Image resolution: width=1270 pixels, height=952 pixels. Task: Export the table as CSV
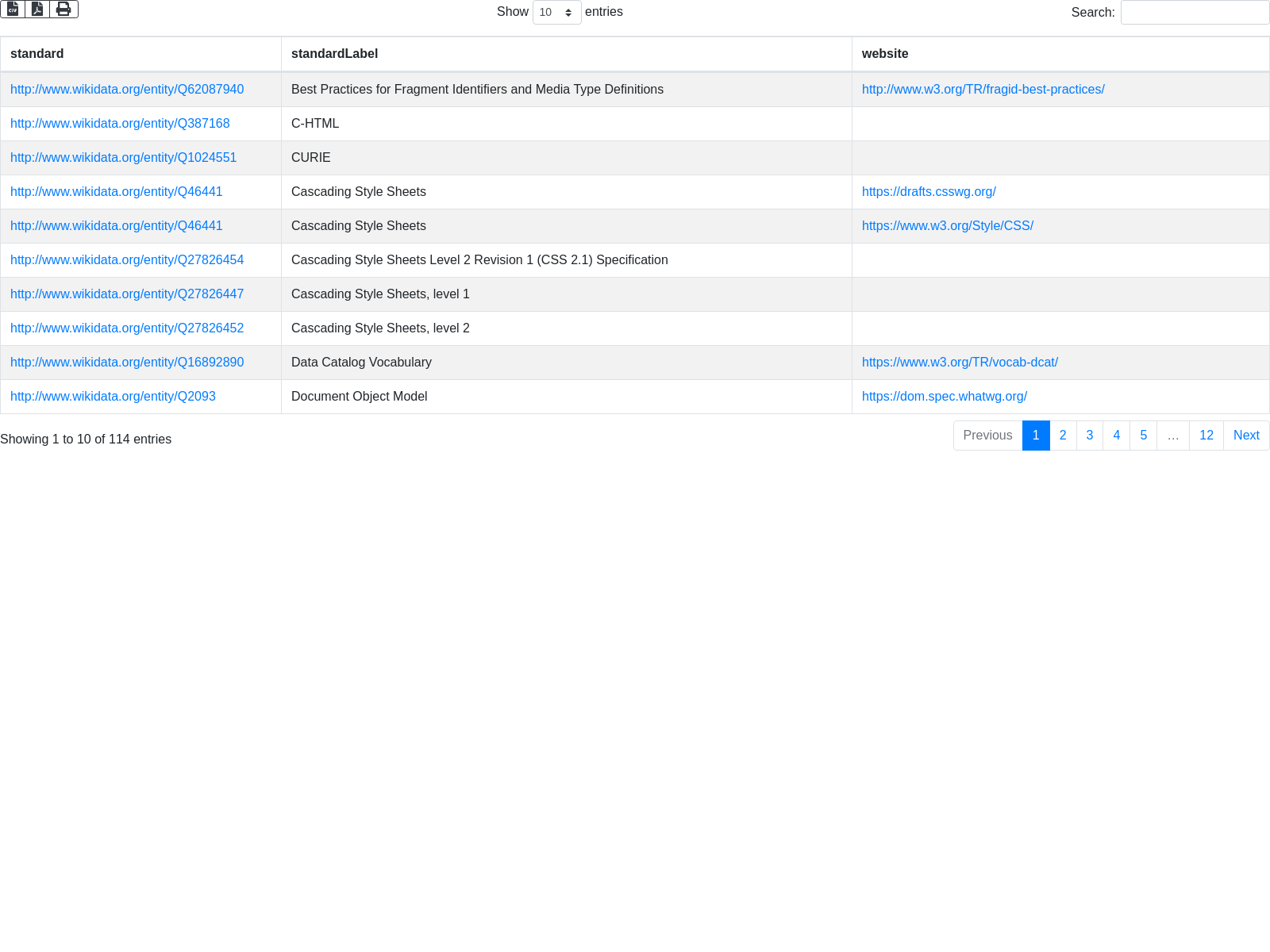click(x=13, y=9)
